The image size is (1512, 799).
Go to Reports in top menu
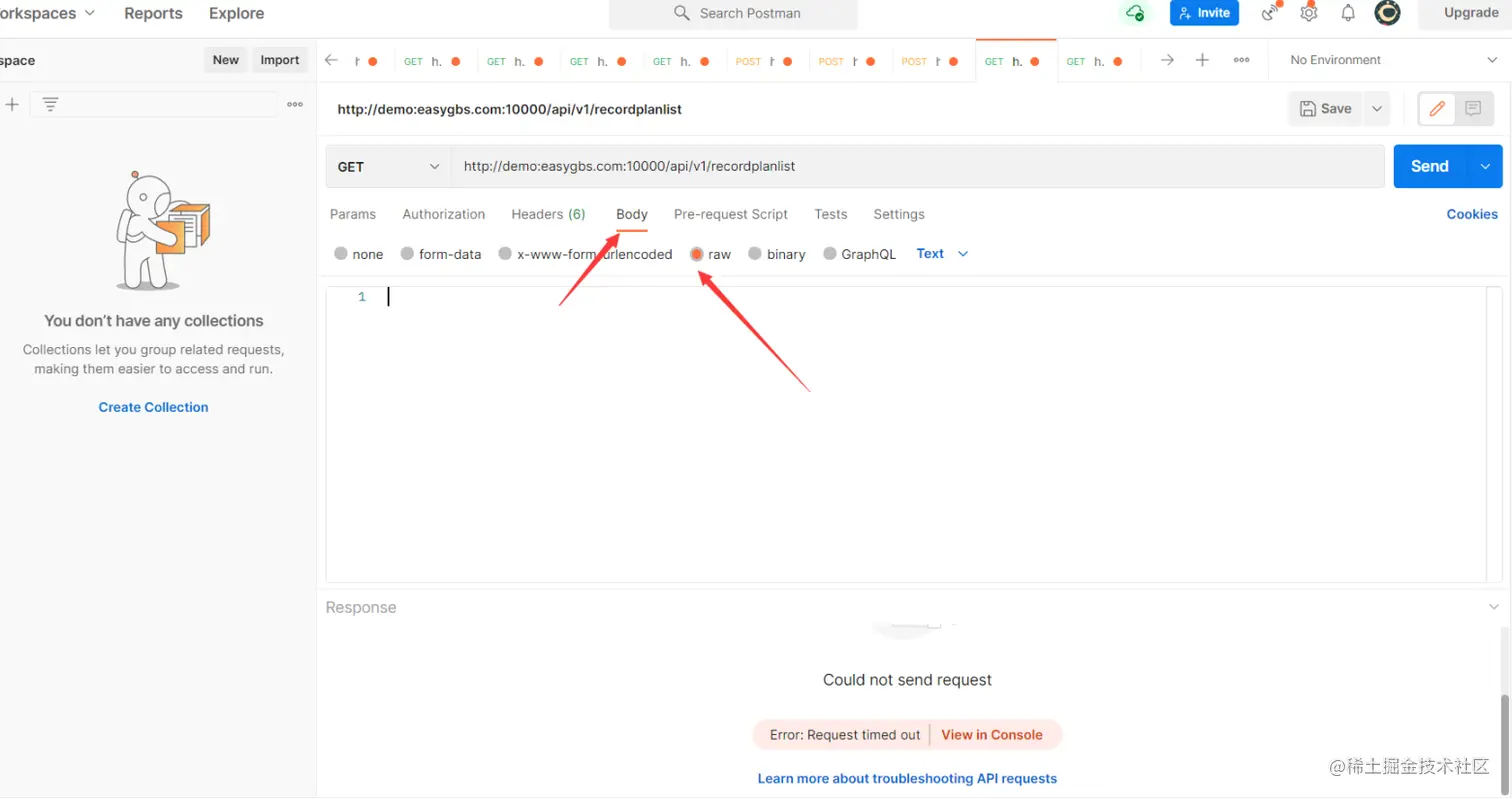(x=153, y=13)
